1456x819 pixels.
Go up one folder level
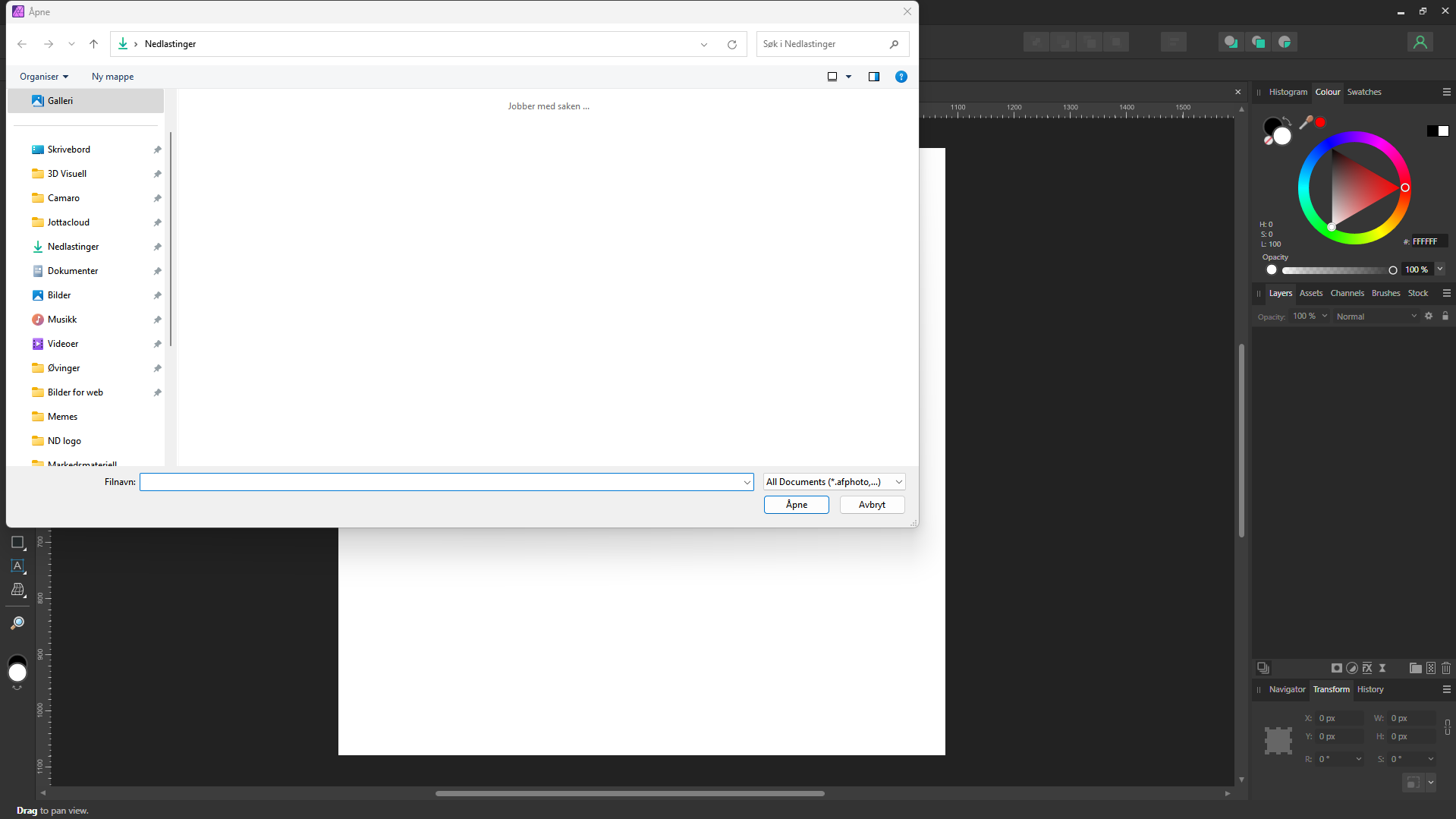pyautogui.click(x=94, y=44)
